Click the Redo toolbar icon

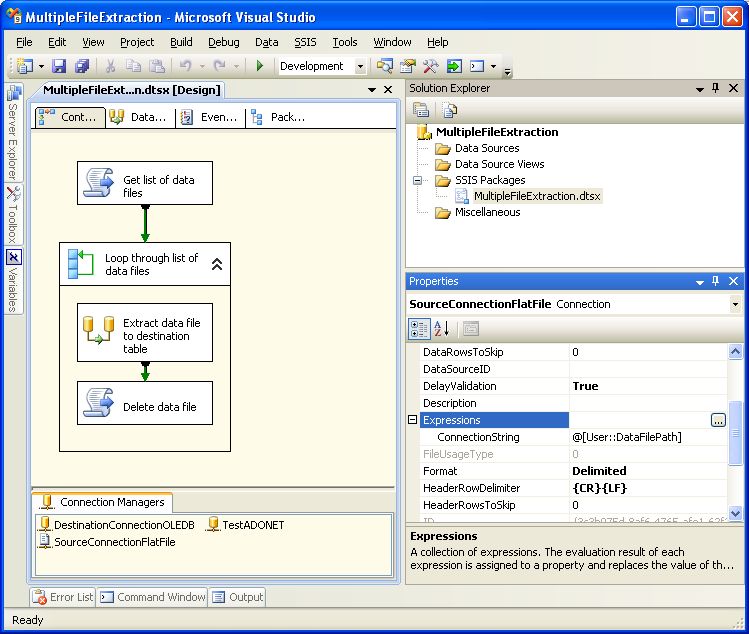[x=220, y=66]
